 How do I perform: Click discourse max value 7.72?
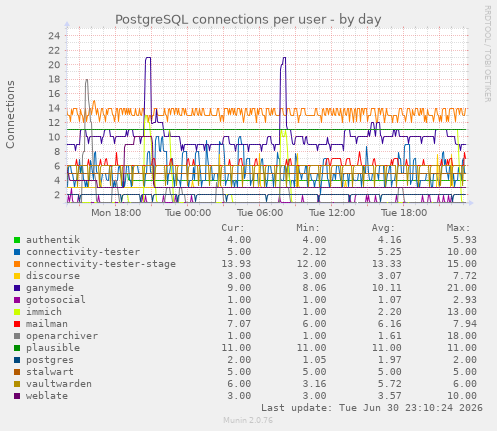(465, 276)
